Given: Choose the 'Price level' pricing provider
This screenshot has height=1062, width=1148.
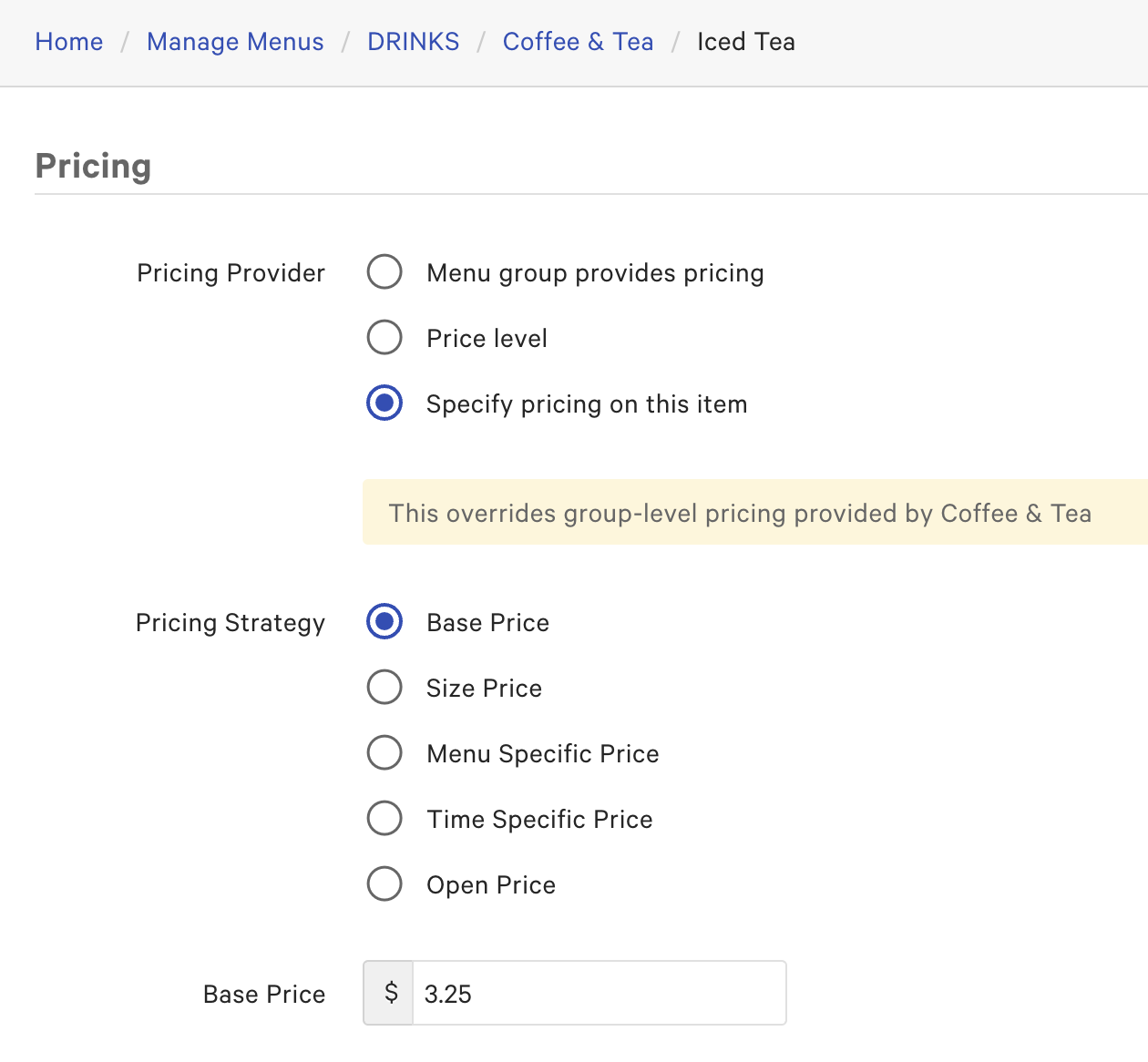Looking at the screenshot, I should (384, 337).
